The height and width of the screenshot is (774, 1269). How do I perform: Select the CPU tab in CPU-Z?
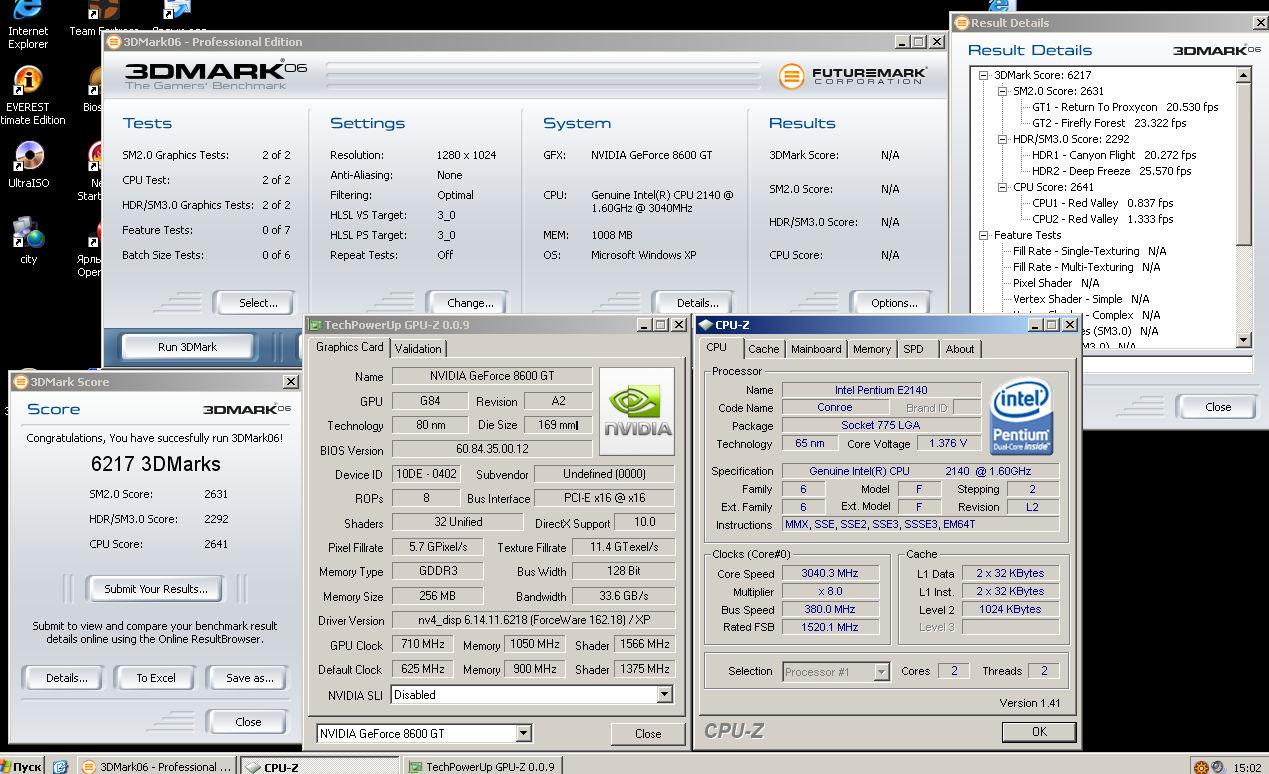pyautogui.click(x=717, y=347)
